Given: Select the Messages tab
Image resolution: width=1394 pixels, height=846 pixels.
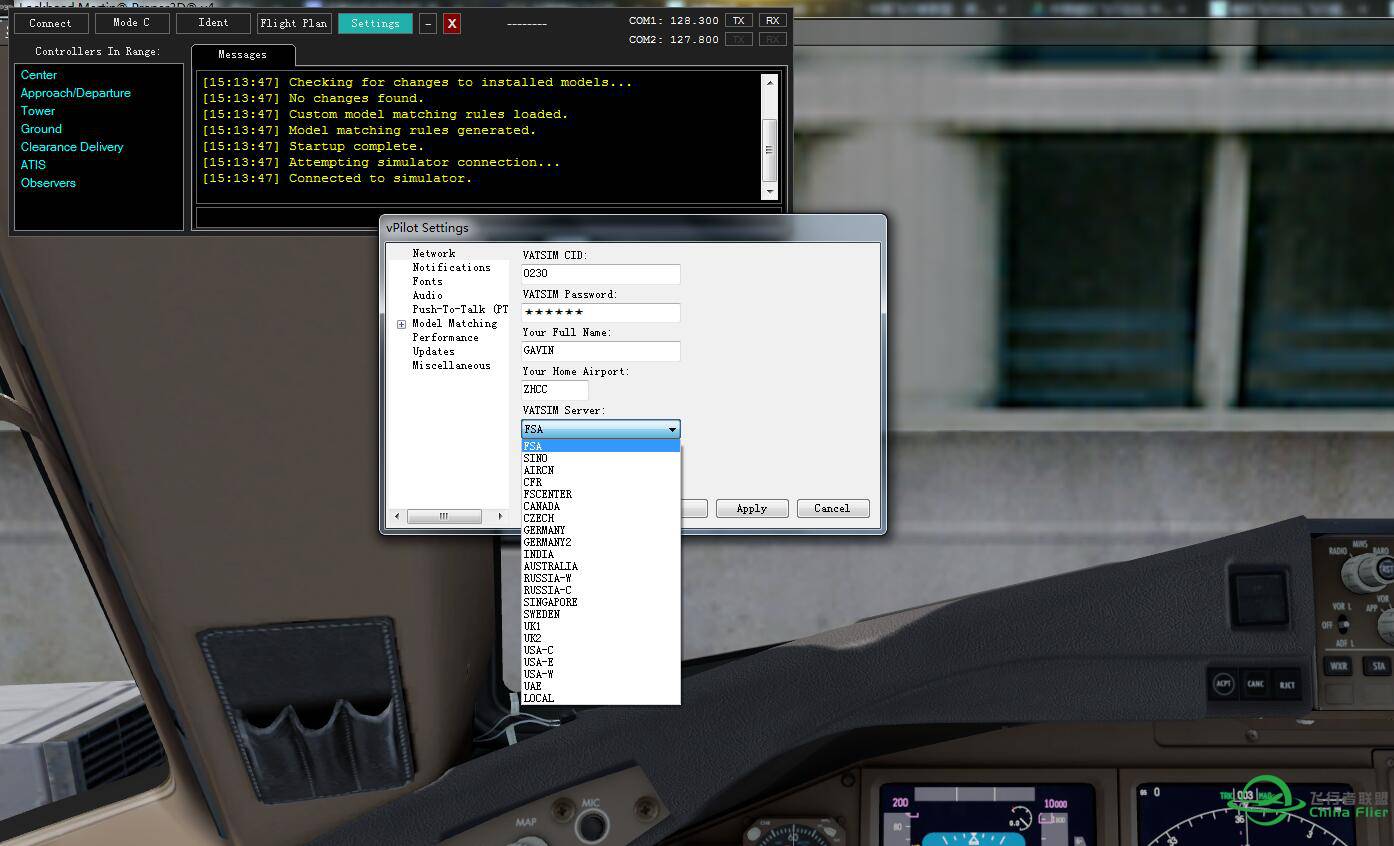Looking at the screenshot, I should [243, 55].
